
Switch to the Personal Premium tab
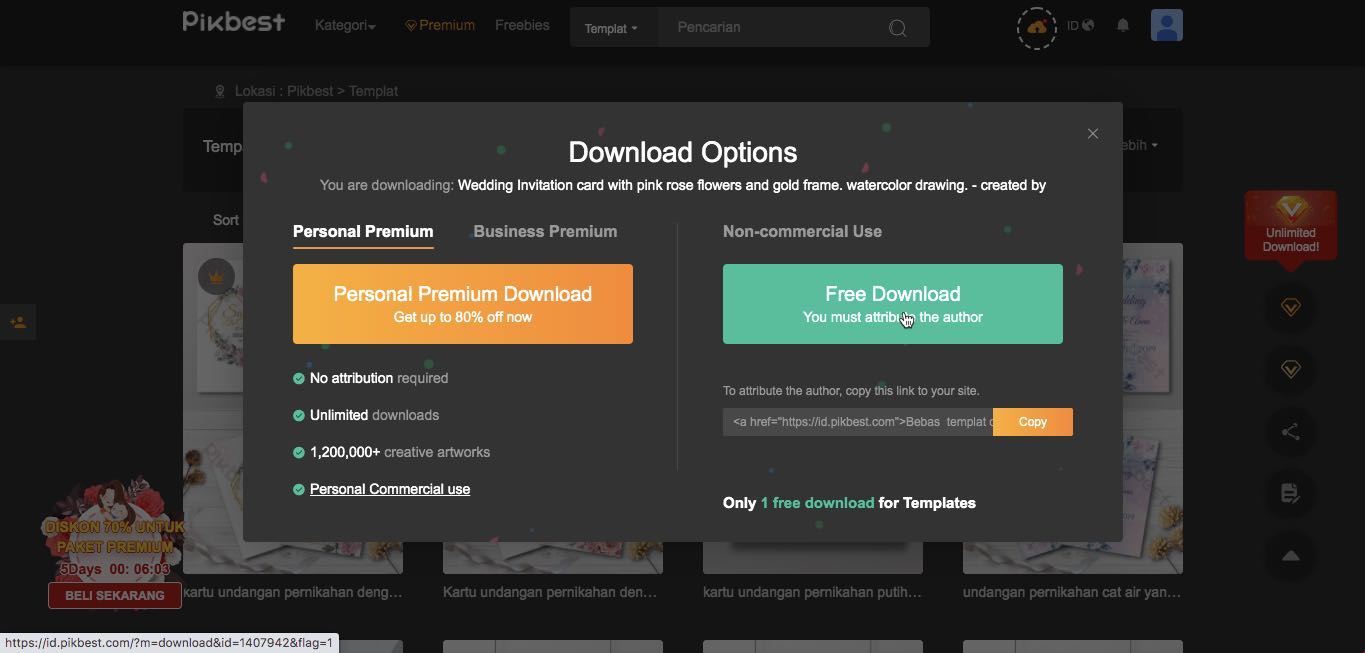point(363,231)
